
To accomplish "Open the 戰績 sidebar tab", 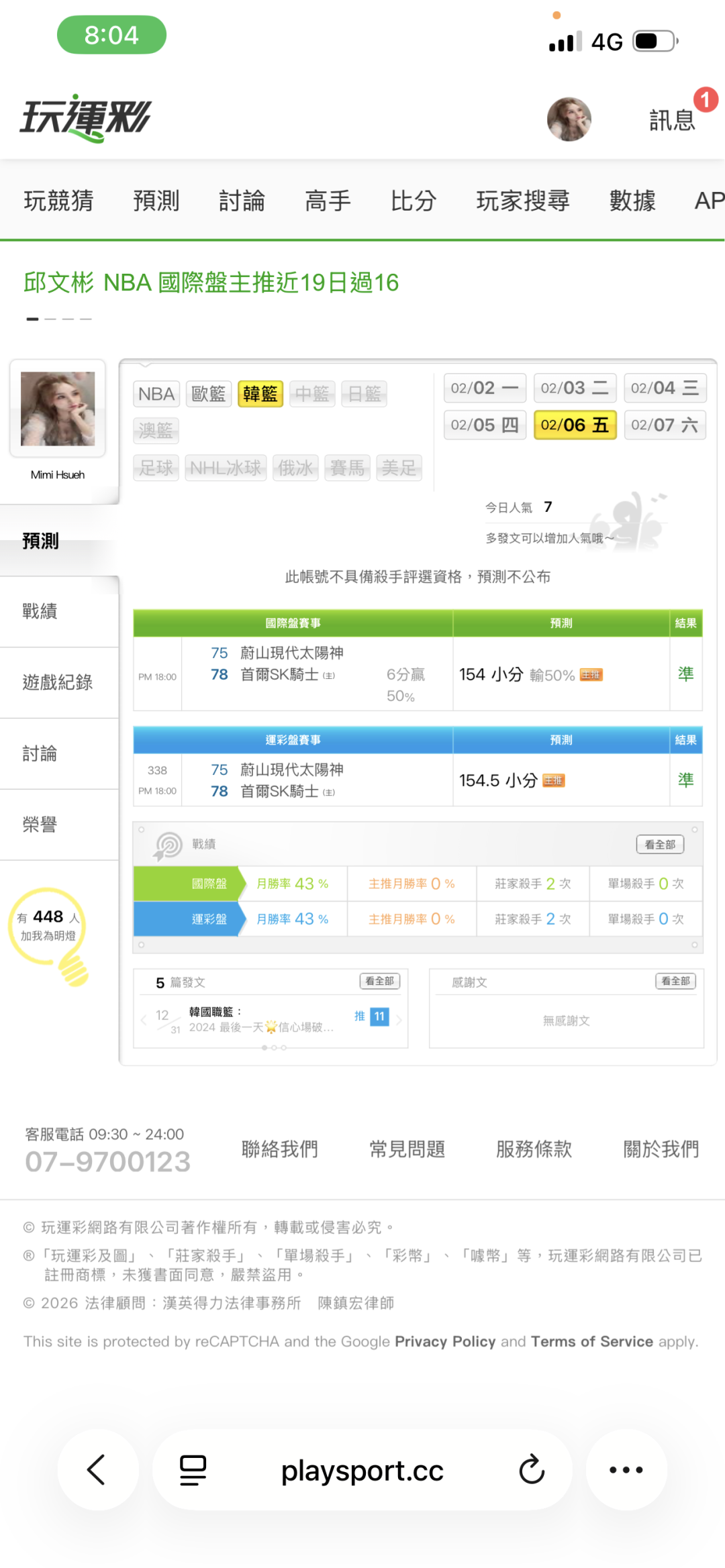I will [40, 611].
